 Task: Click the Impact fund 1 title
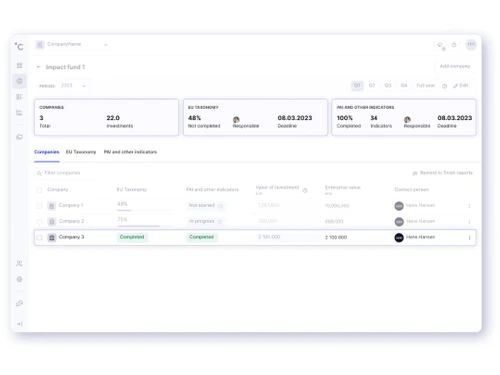(x=65, y=67)
